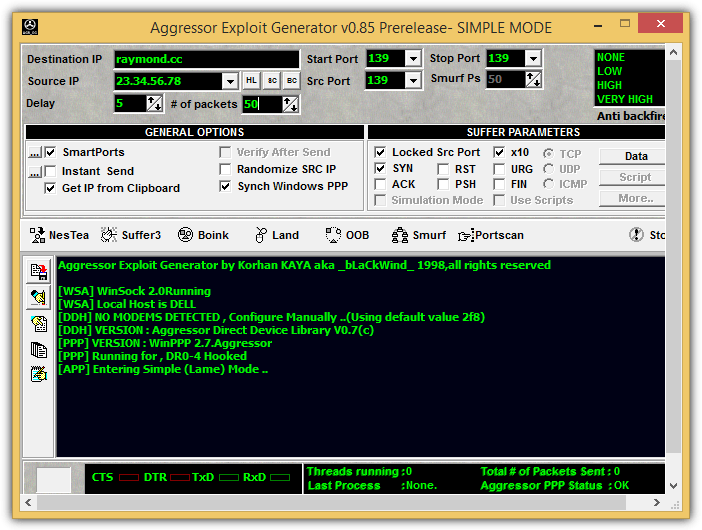Start a Portscan
The height and width of the screenshot is (530, 702).
click(x=491, y=235)
